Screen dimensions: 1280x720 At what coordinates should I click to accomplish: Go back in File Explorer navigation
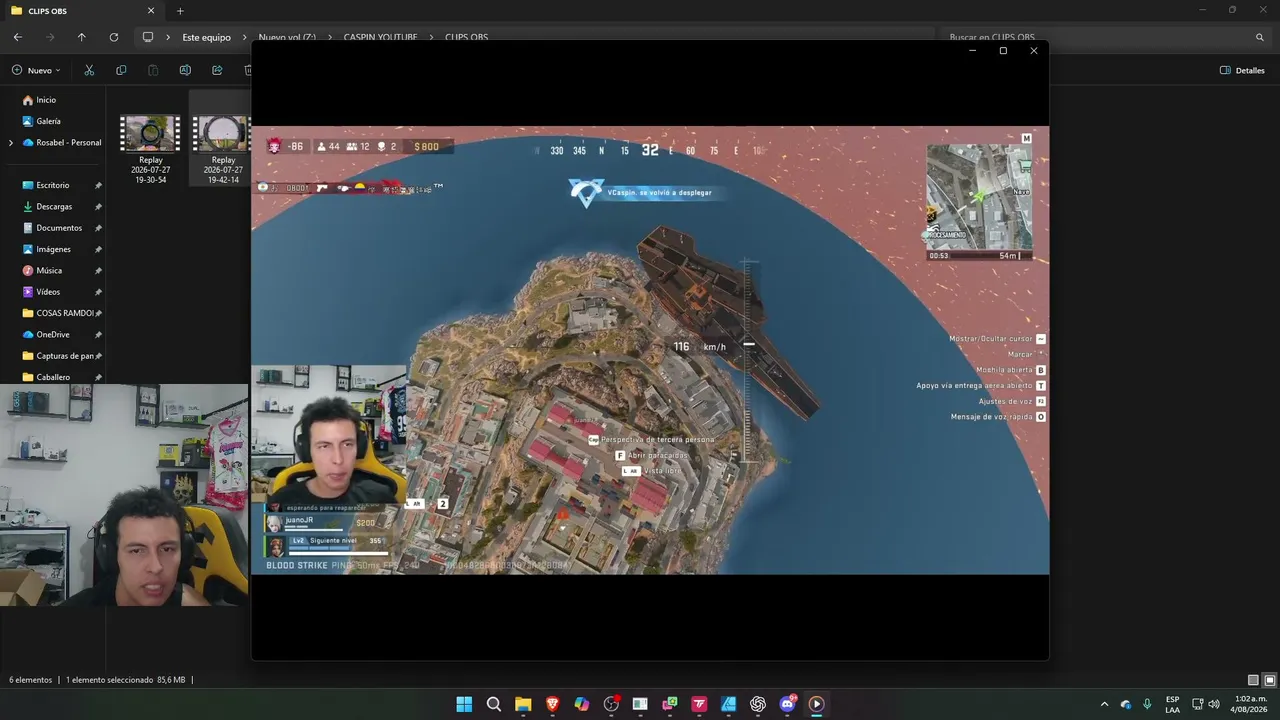[x=18, y=37]
